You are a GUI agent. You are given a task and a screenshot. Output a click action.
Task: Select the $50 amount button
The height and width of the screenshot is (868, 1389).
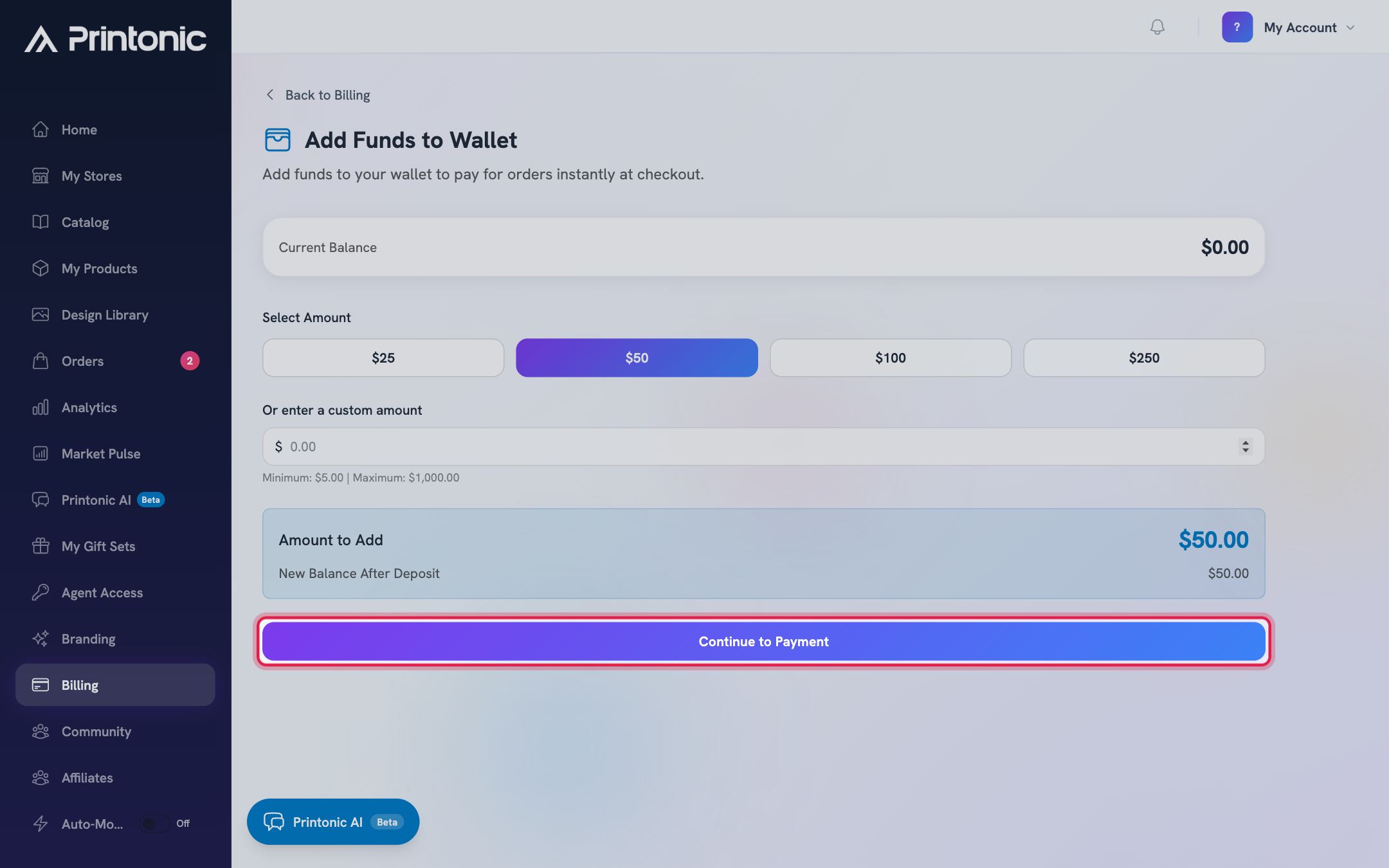(637, 357)
